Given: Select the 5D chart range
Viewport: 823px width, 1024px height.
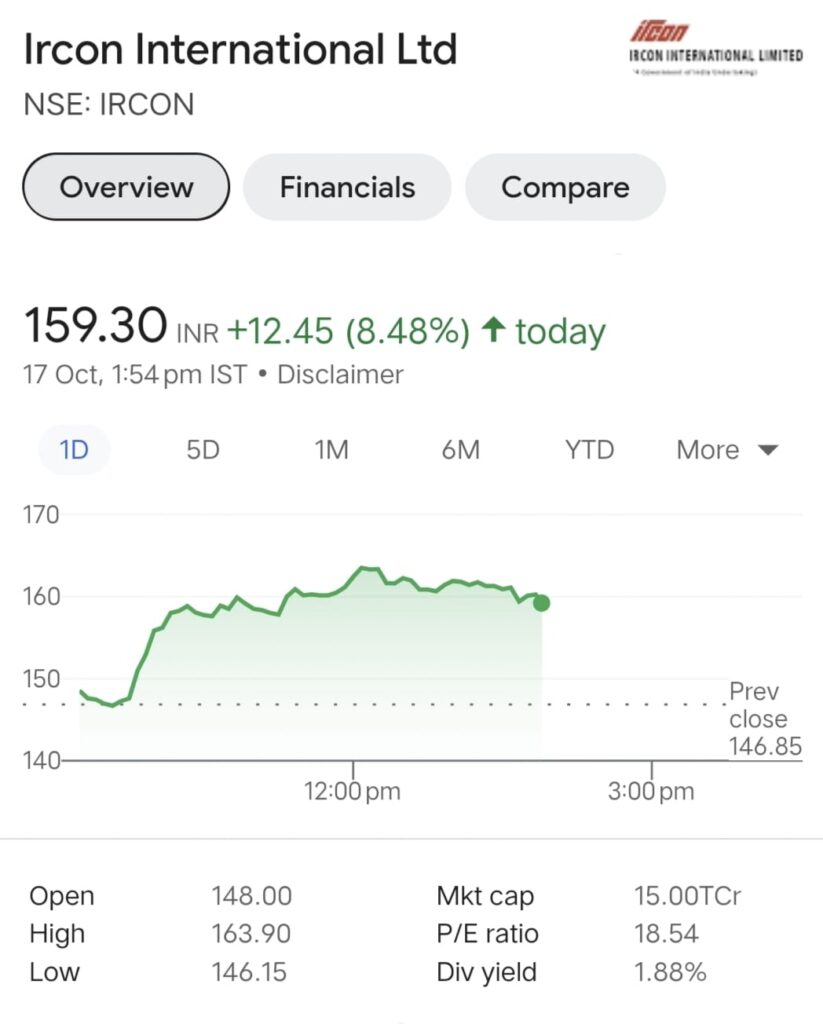Looking at the screenshot, I should [202, 450].
